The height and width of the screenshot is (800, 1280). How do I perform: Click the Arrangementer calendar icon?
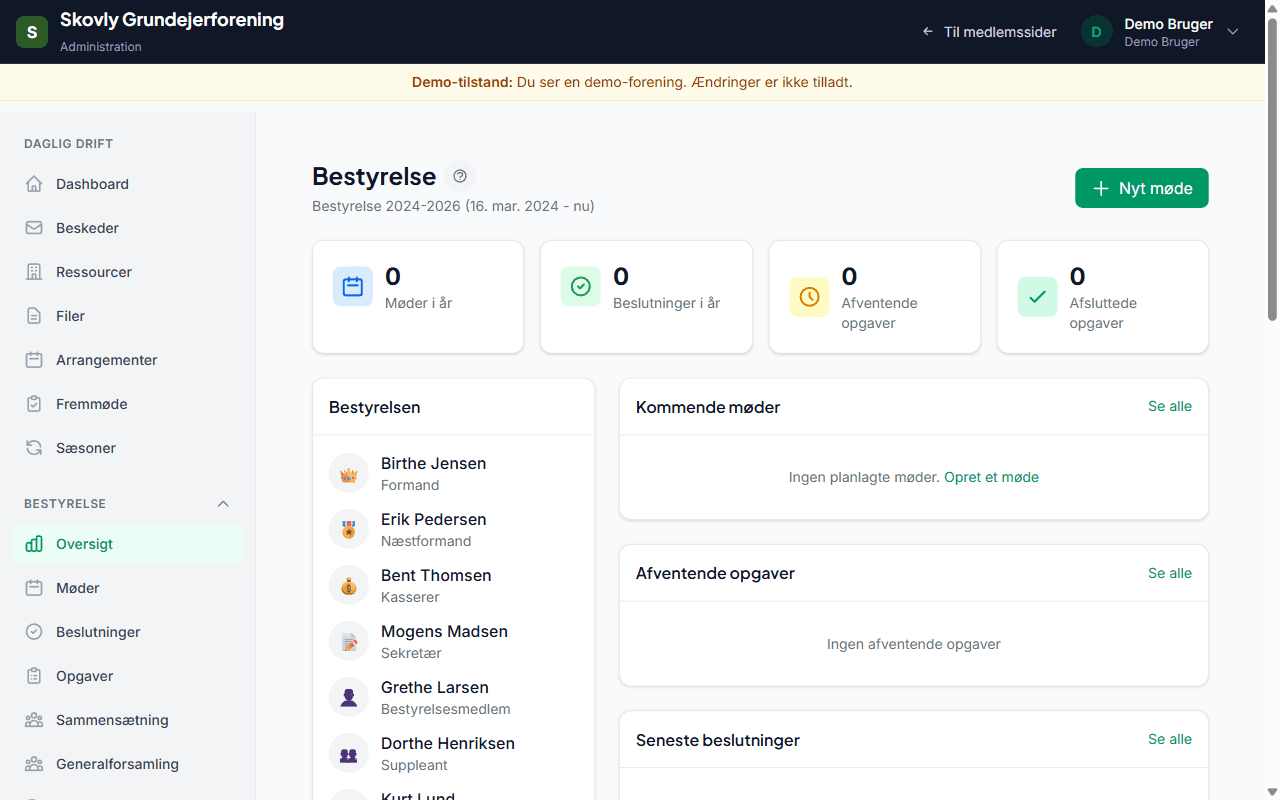[34, 360]
